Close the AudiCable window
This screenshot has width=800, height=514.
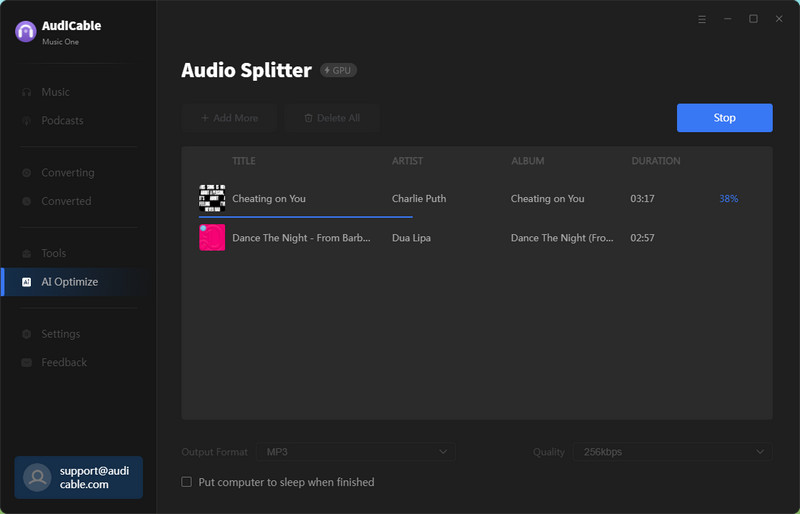(779, 19)
